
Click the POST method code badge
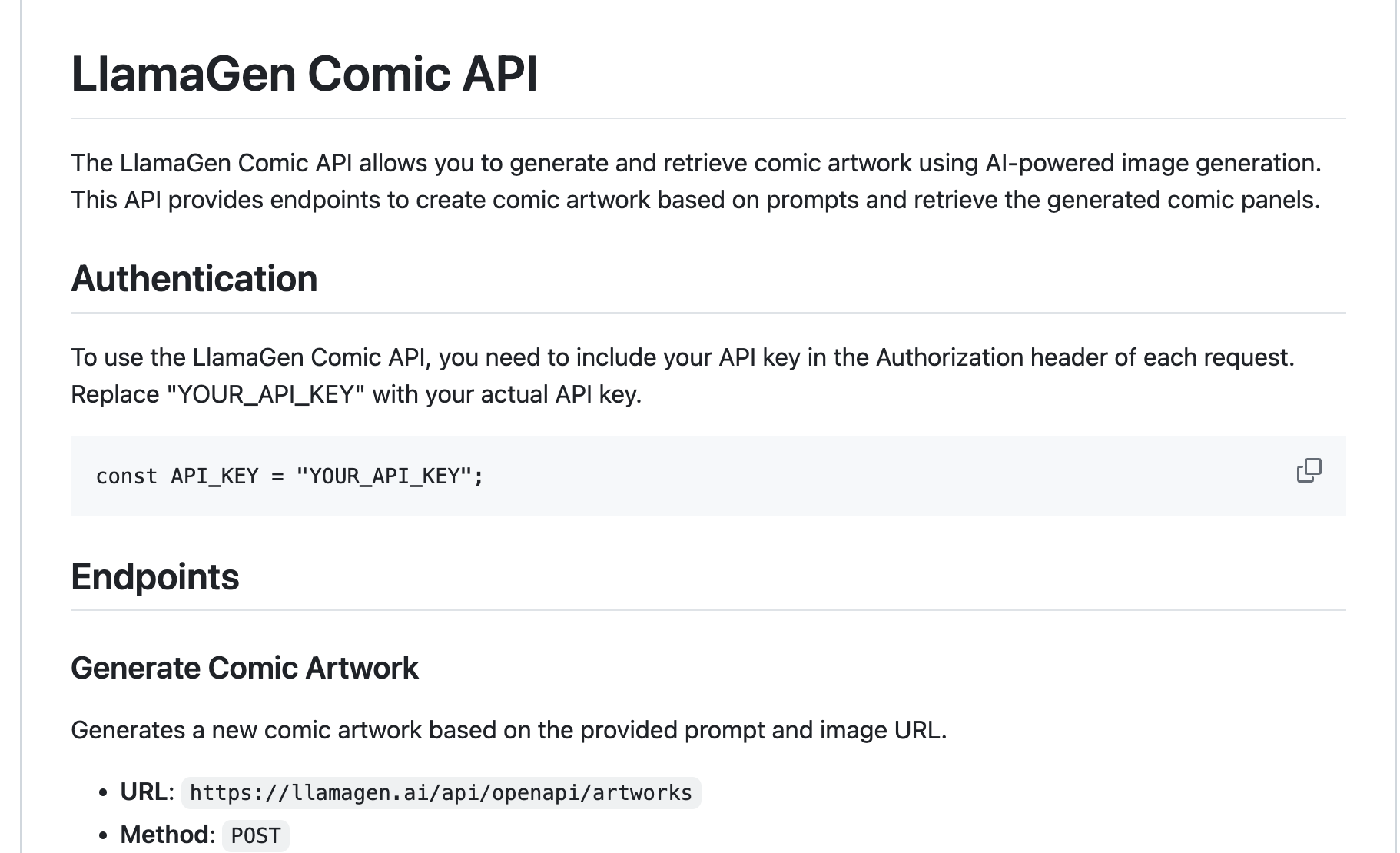coord(256,835)
